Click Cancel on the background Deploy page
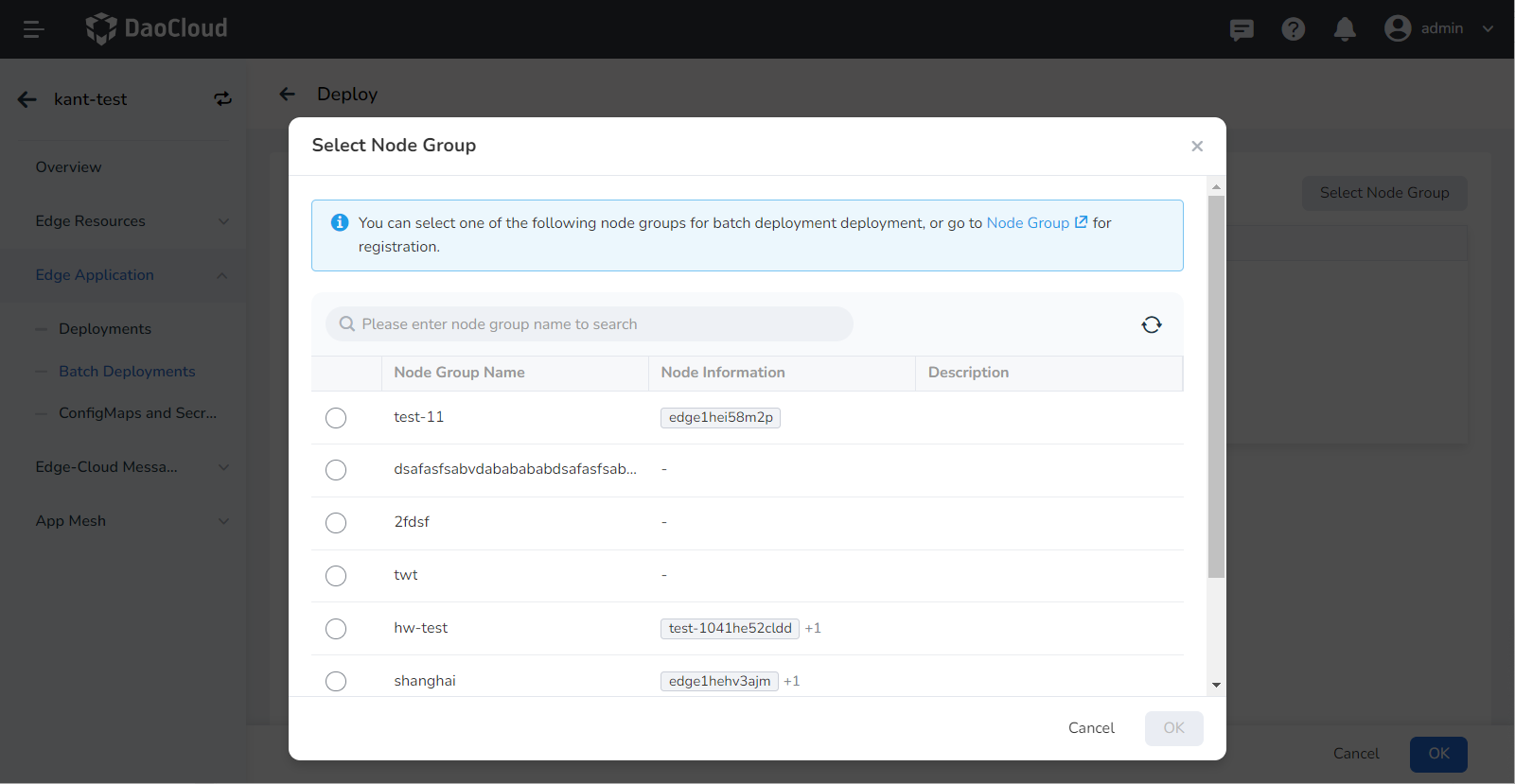 [1356, 754]
